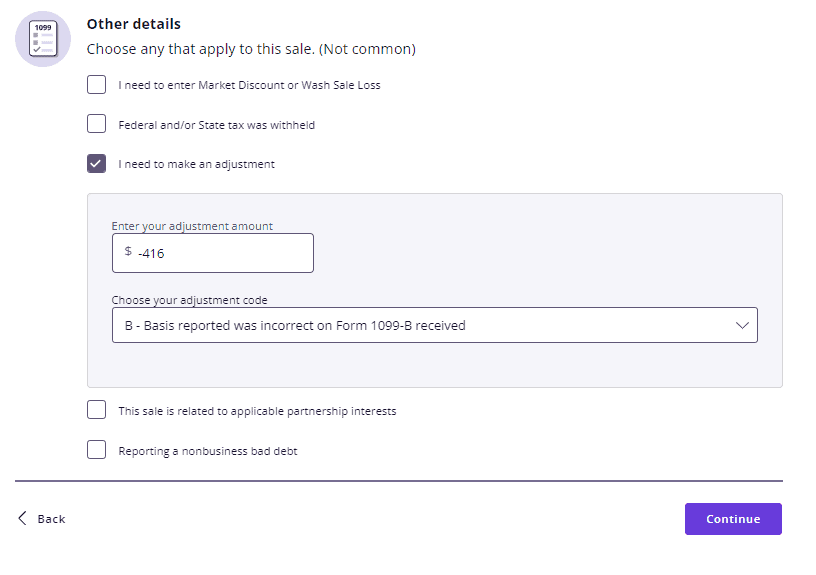
Task: Click the 'Reporting a nonbusiness bad debt' label text
Action: coord(207,451)
